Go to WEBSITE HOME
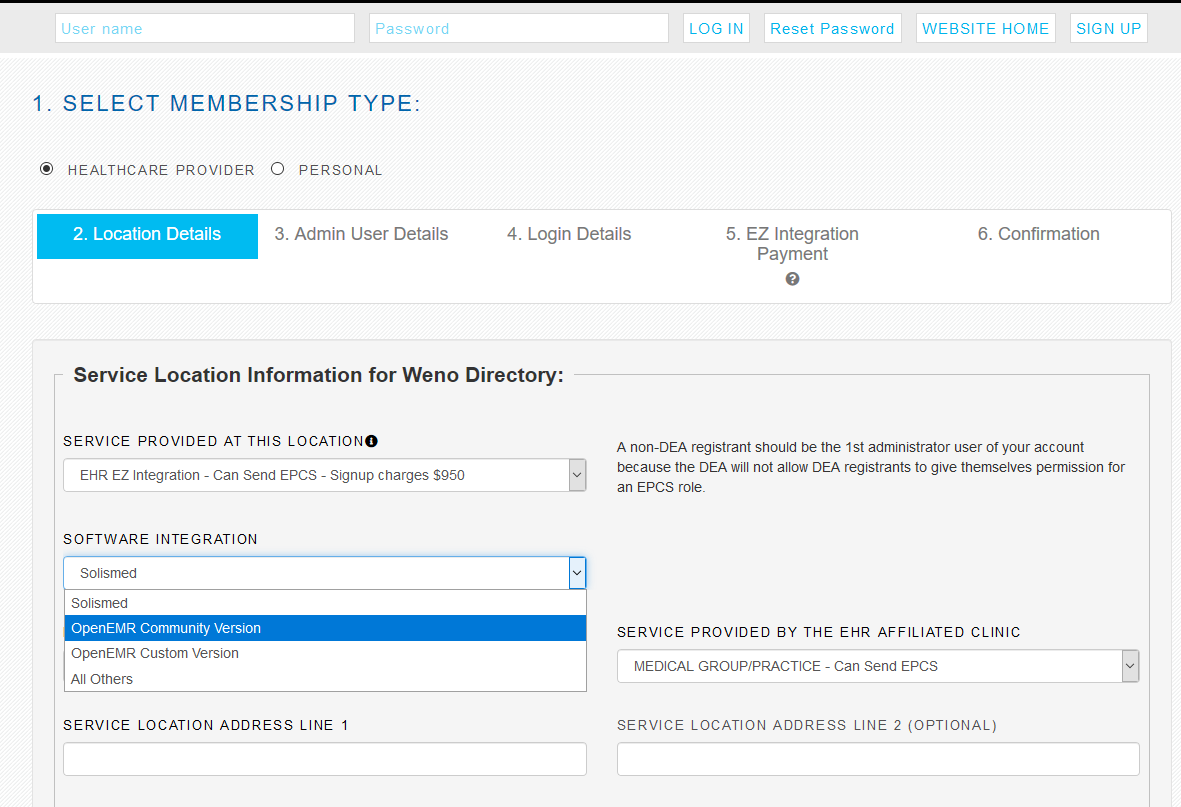The width and height of the screenshot is (1181, 807). 985,29
